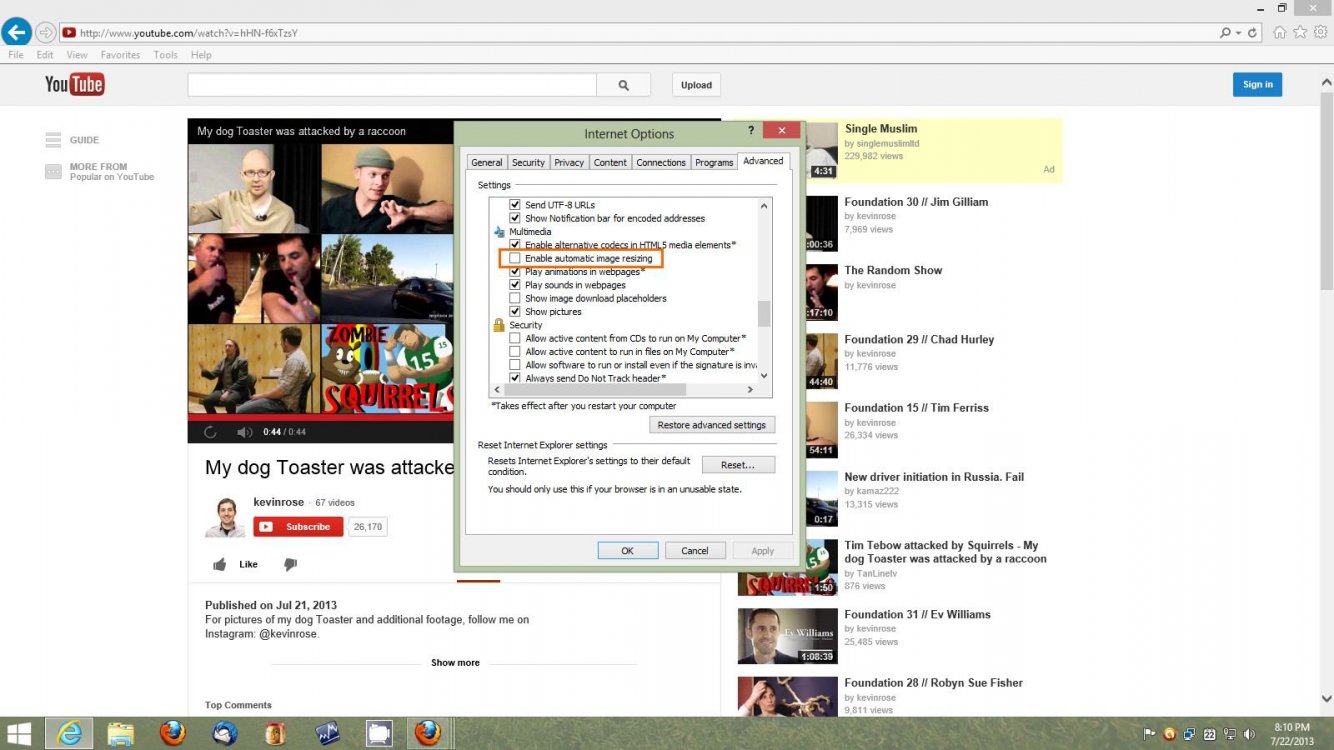Click the red video progress bar
This screenshot has height=750, width=1334.
pyautogui.click(x=321, y=417)
